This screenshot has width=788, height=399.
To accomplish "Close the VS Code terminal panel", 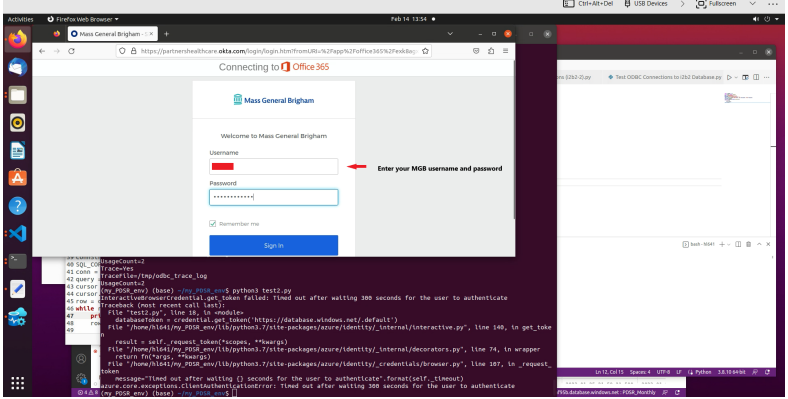I will (x=768, y=244).
